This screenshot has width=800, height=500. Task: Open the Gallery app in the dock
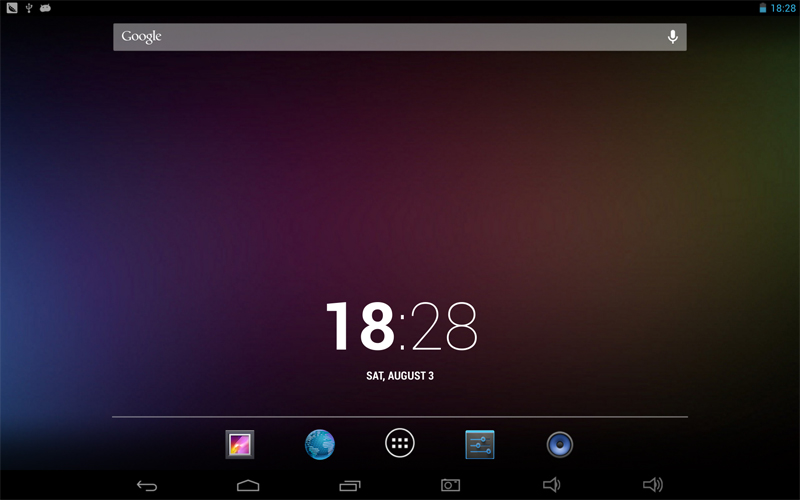point(240,444)
